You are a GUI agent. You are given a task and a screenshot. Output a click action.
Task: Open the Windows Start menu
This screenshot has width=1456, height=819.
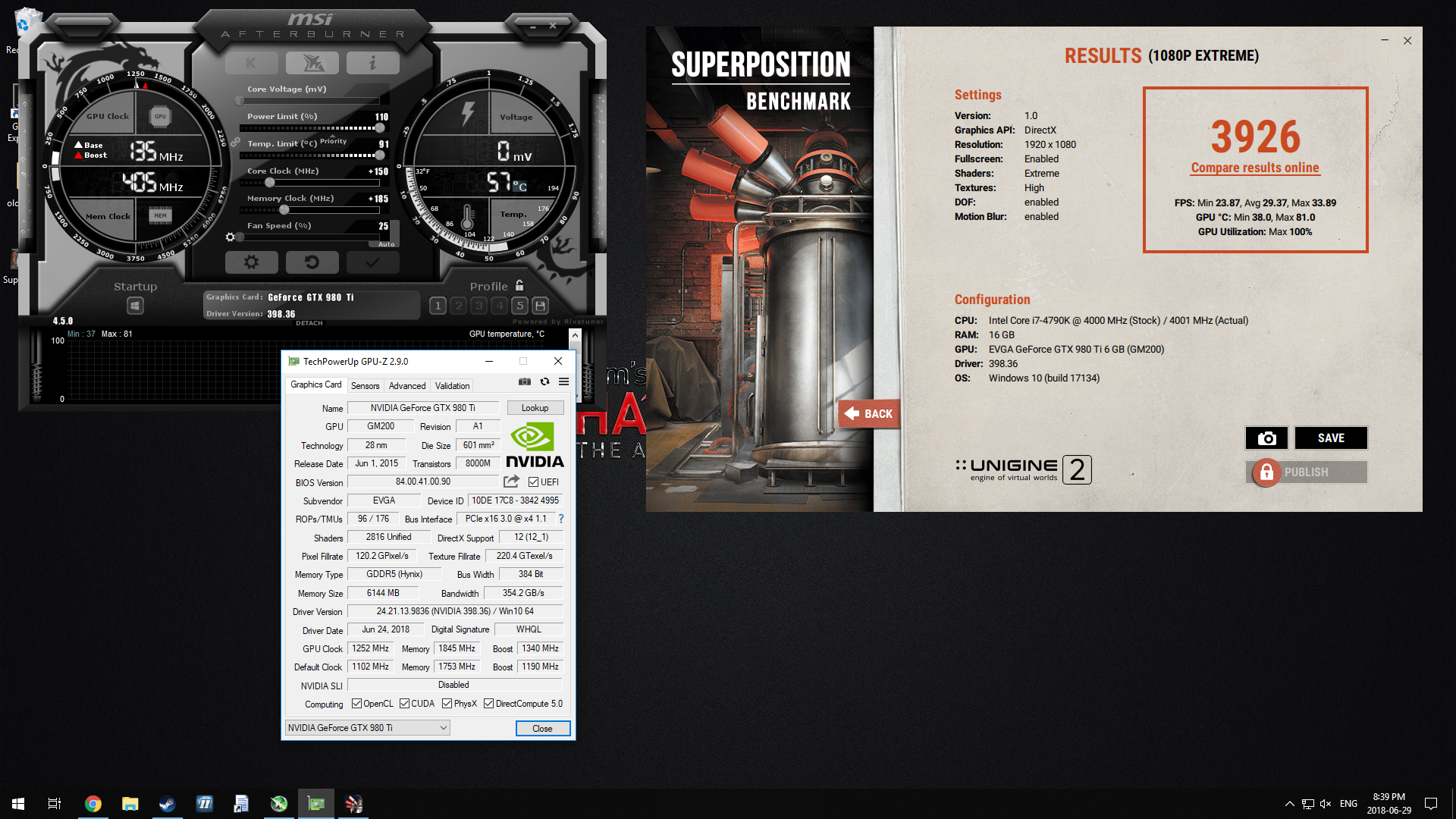[18, 804]
